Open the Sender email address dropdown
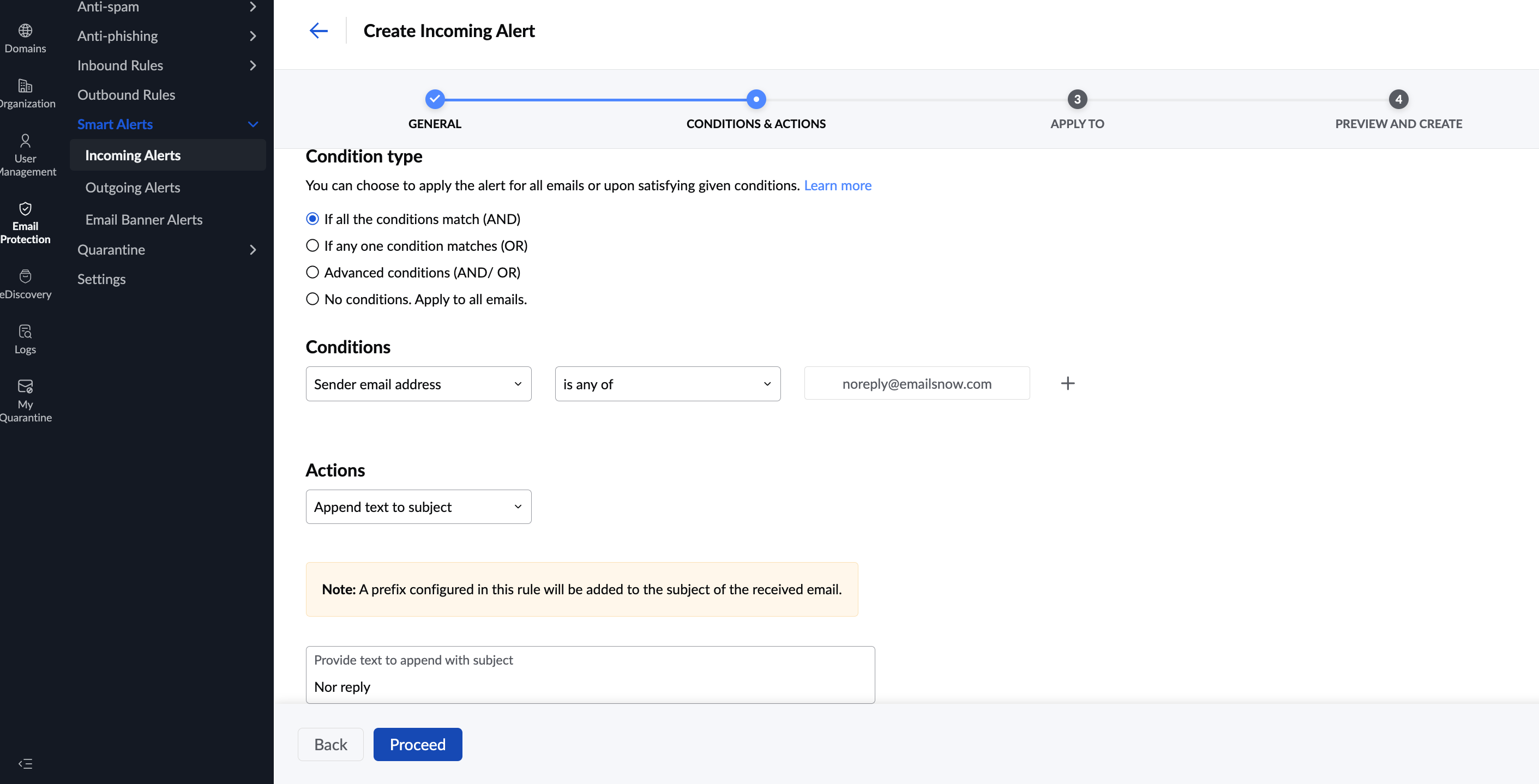 coord(418,384)
